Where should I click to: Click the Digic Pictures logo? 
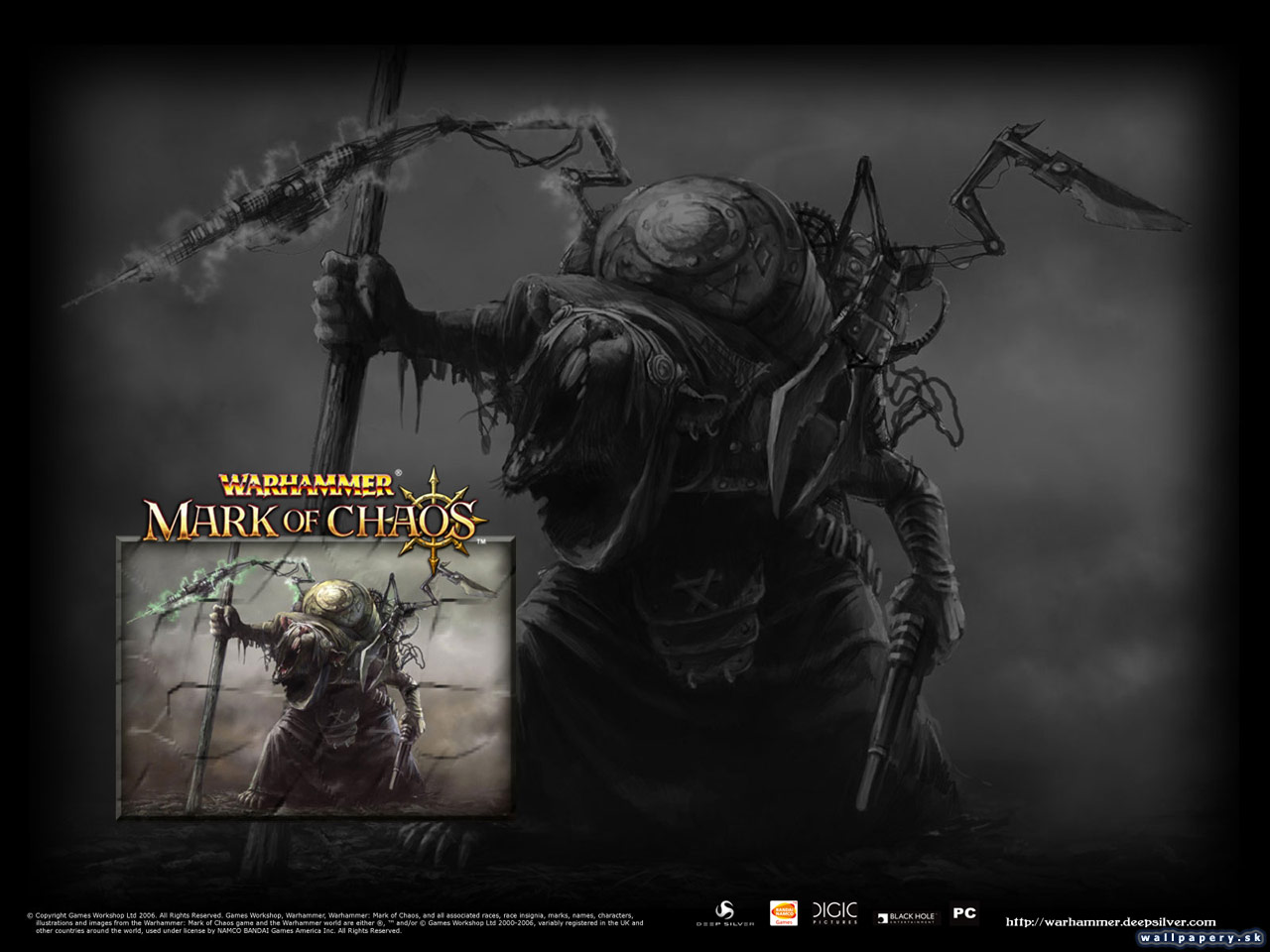click(834, 913)
